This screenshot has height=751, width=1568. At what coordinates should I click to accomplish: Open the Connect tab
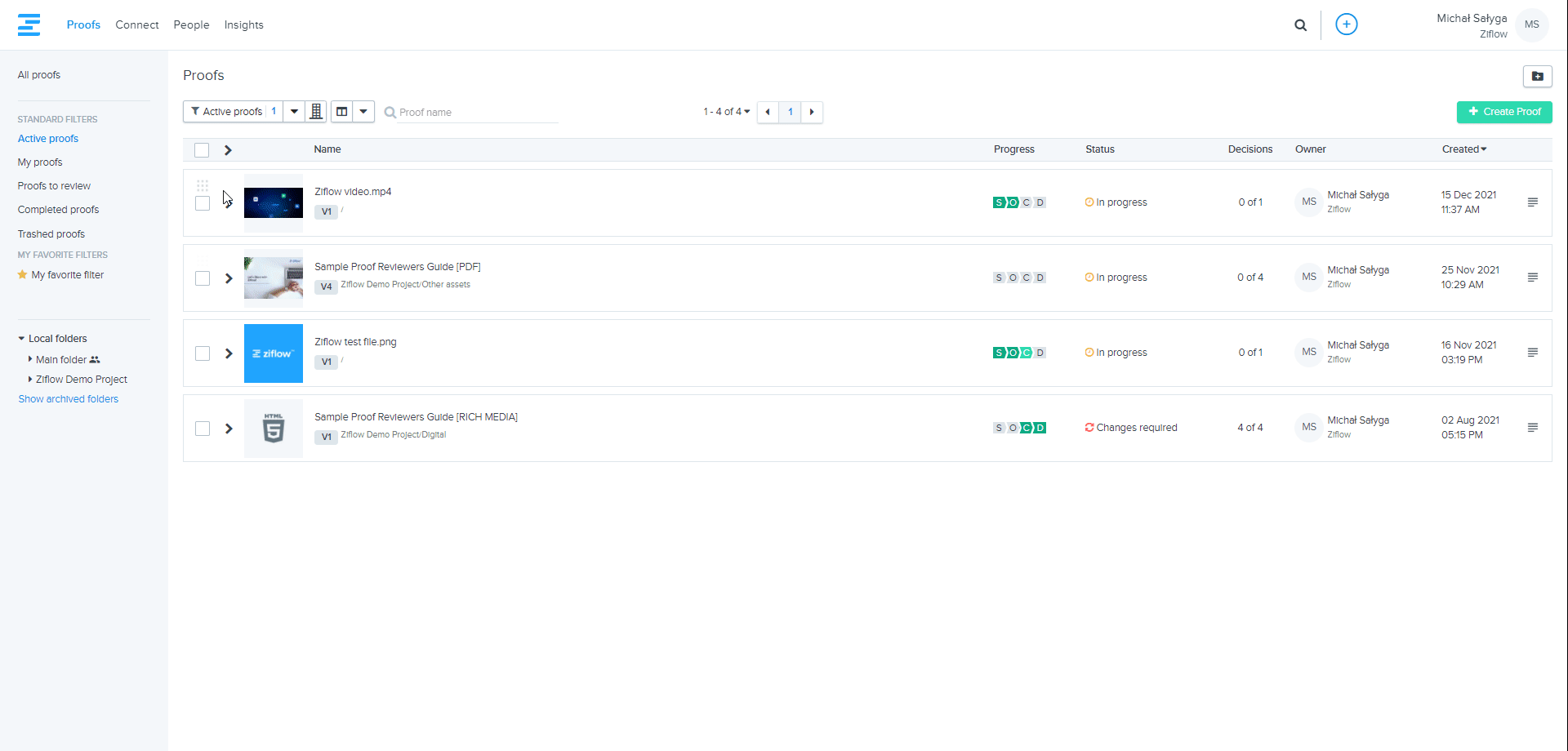(x=137, y=25)
